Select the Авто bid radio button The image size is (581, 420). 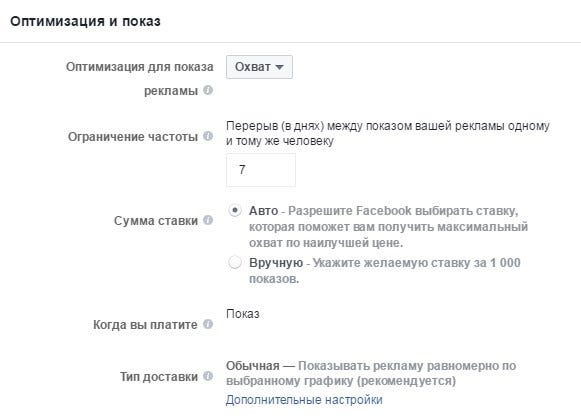[235, 210]
